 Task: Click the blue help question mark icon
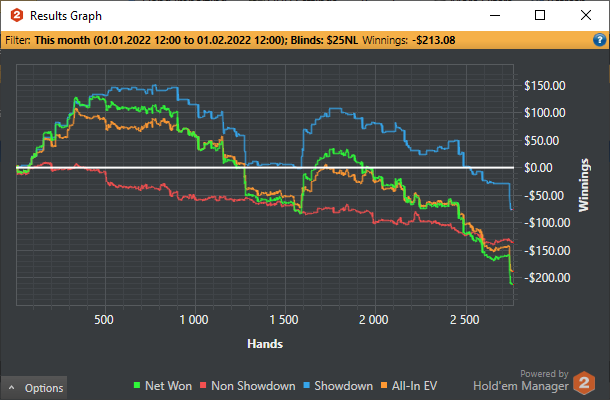pos(599,40)
